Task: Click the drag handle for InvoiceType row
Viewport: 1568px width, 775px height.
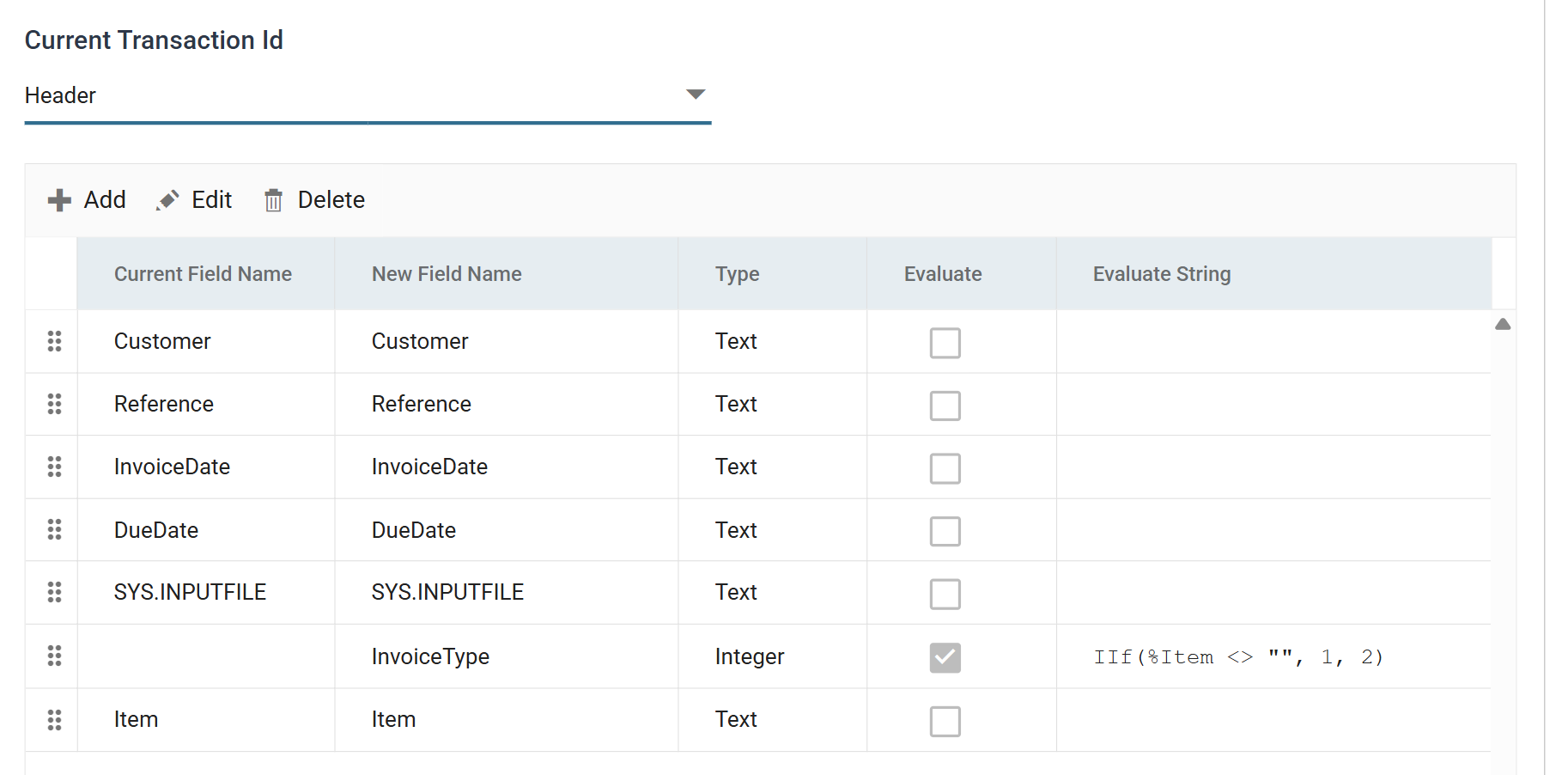Action: click(54, 656)
